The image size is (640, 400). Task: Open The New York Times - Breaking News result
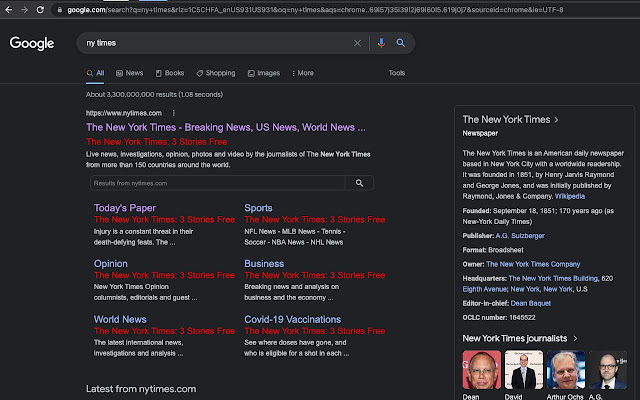pyautogui.click(x=226, y=127)
